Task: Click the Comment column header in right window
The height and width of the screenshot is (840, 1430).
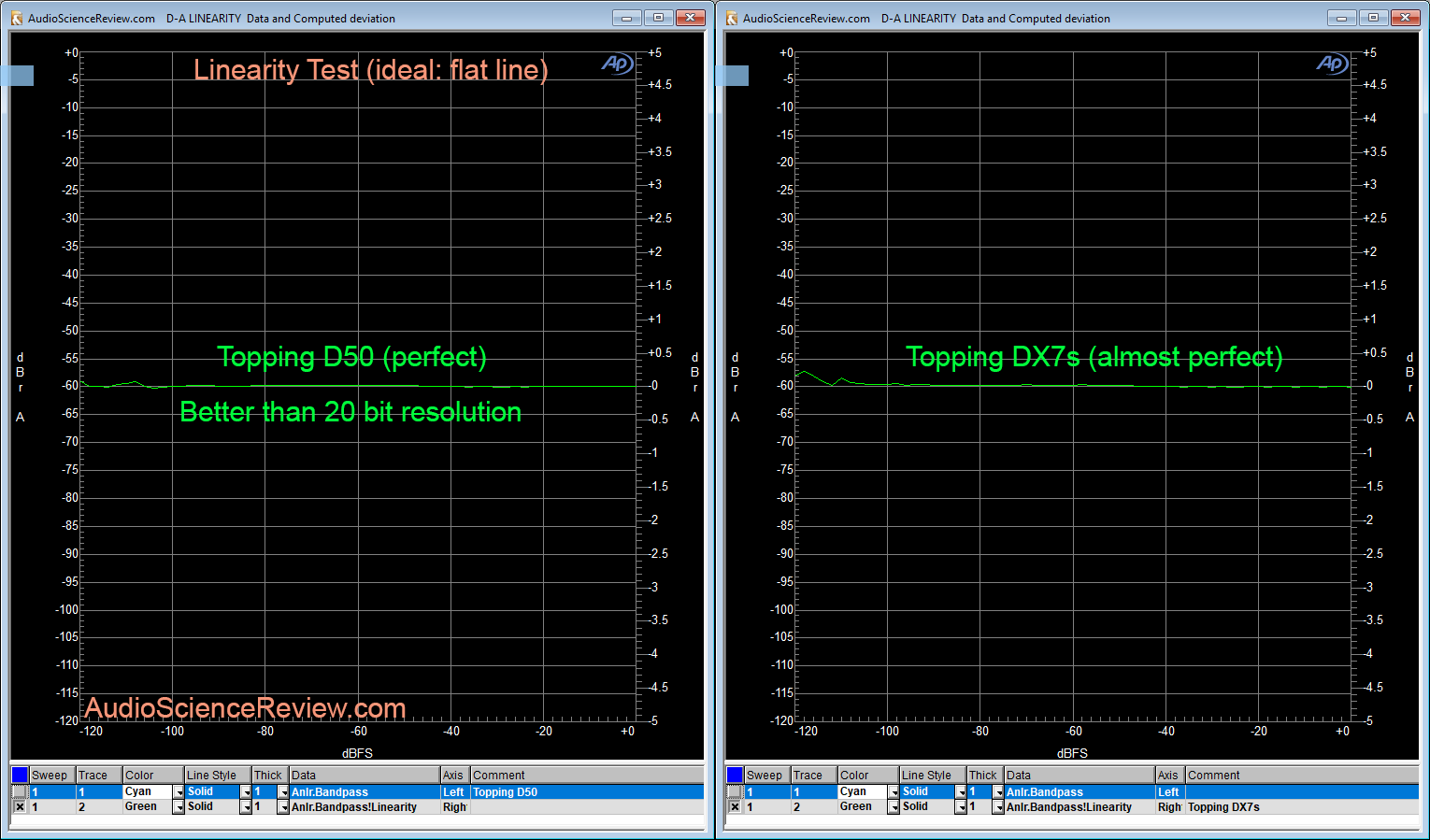Action: [1302, 775]
